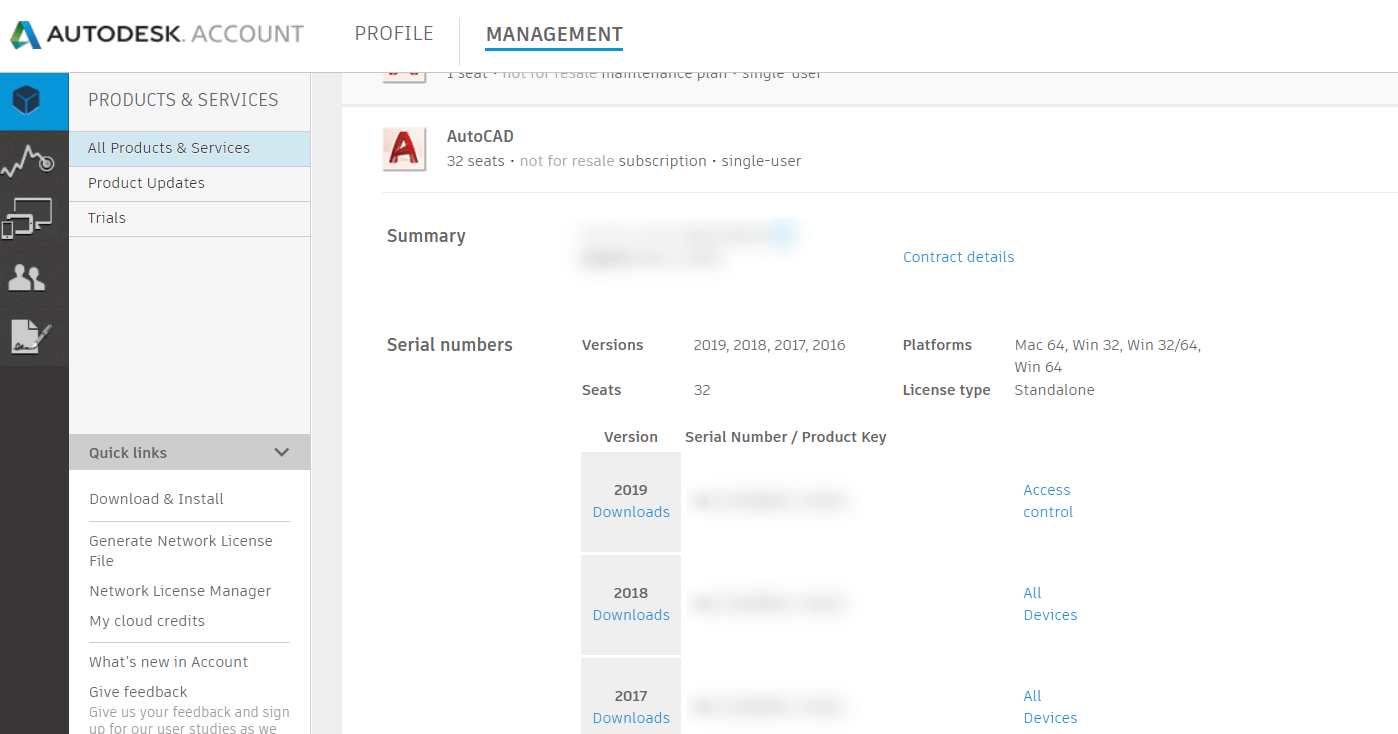Viewport: 1398px width, 734px height.
Task: Click the AutoCAD product icon
Action: (405, 148)
